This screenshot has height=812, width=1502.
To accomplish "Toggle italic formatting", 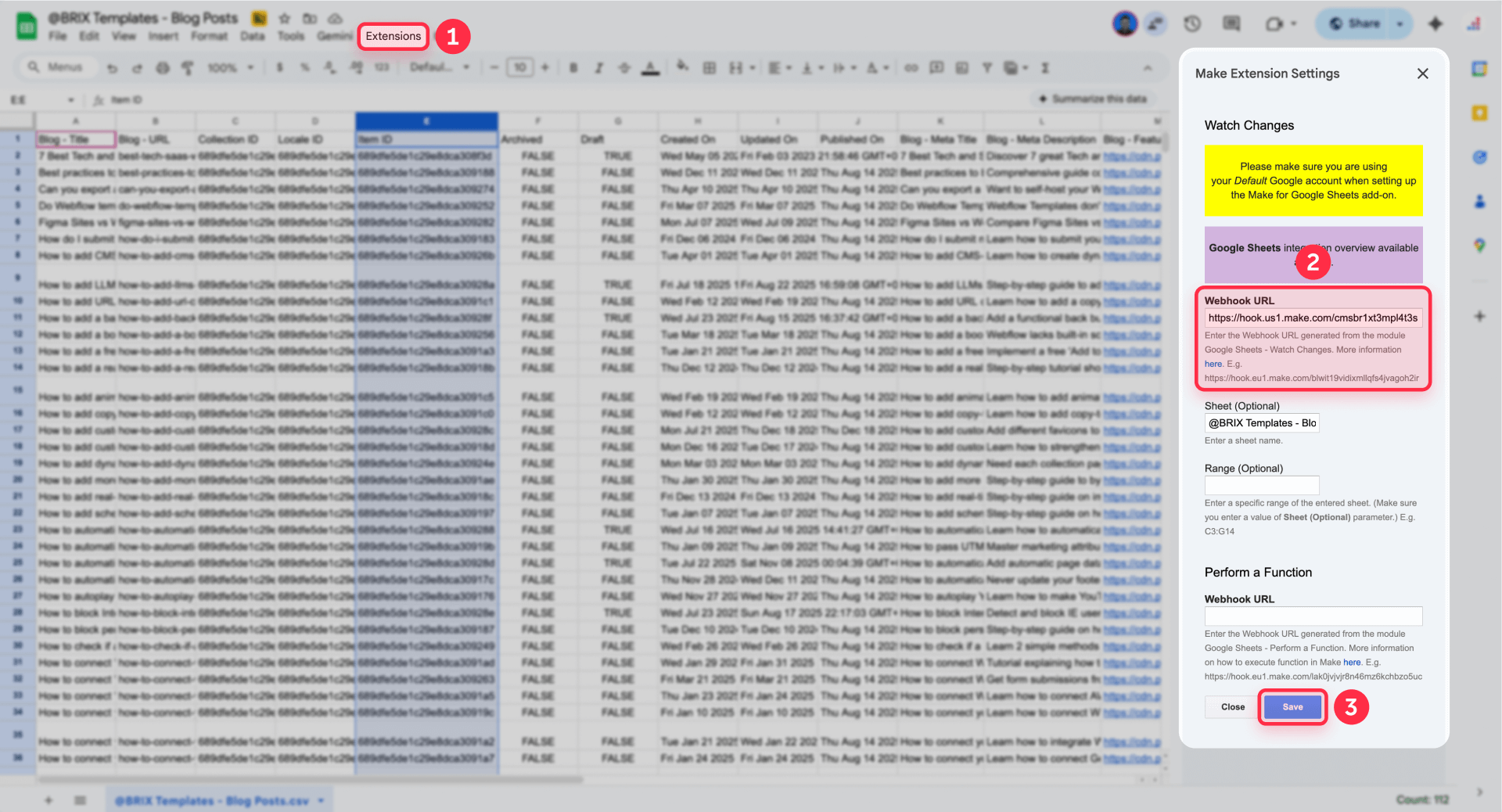I will (598, 68).
